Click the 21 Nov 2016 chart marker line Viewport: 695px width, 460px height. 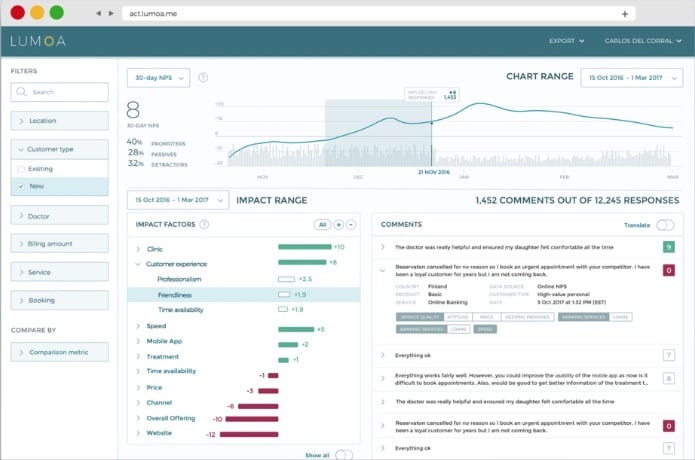tap(432, 133)
